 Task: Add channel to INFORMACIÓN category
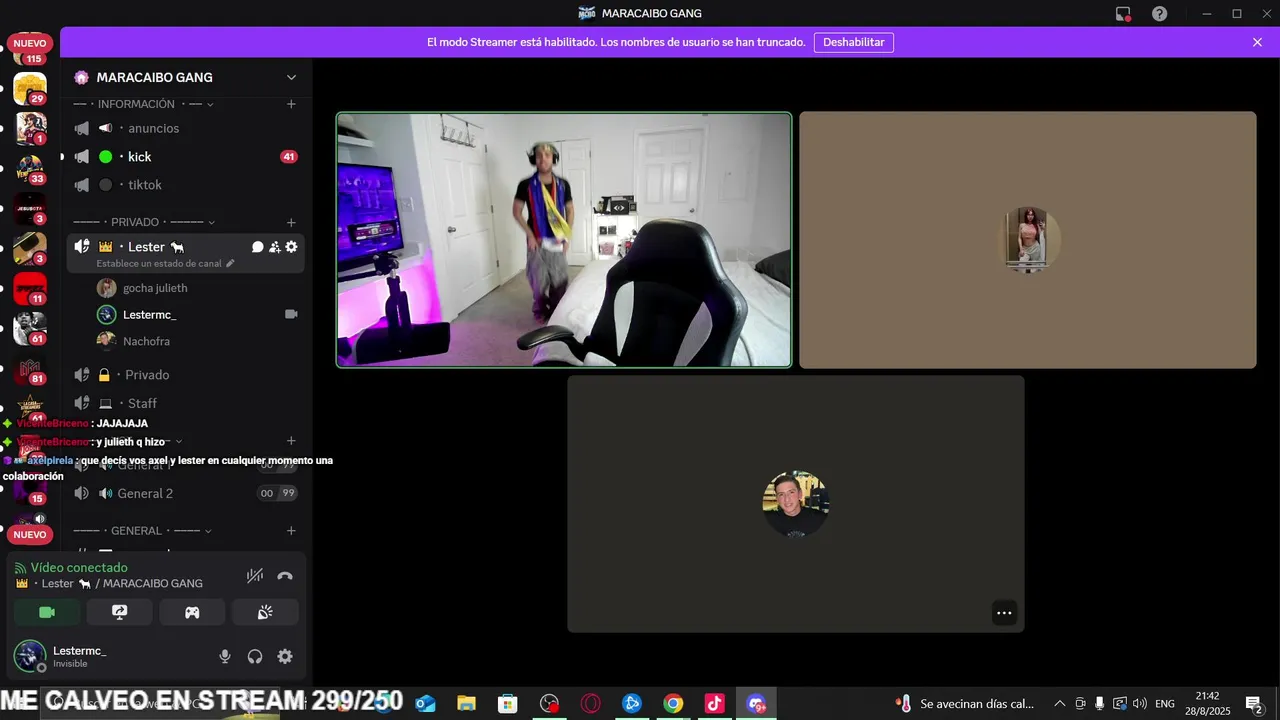pos(291,104)
